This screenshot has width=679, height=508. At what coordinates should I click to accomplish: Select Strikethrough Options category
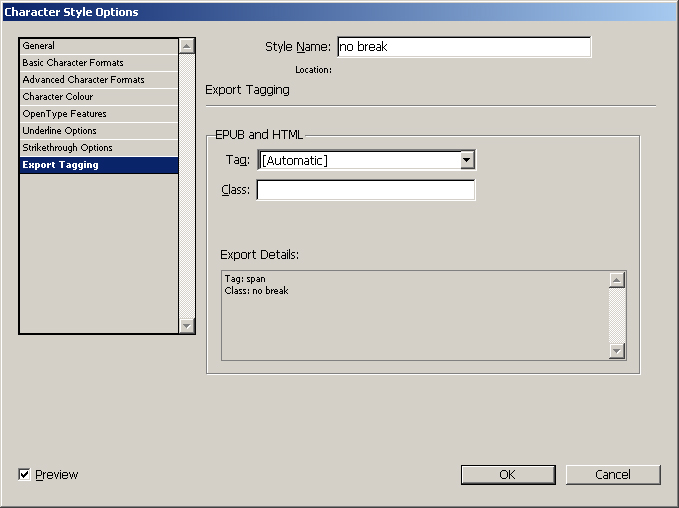tap(99, 148)
